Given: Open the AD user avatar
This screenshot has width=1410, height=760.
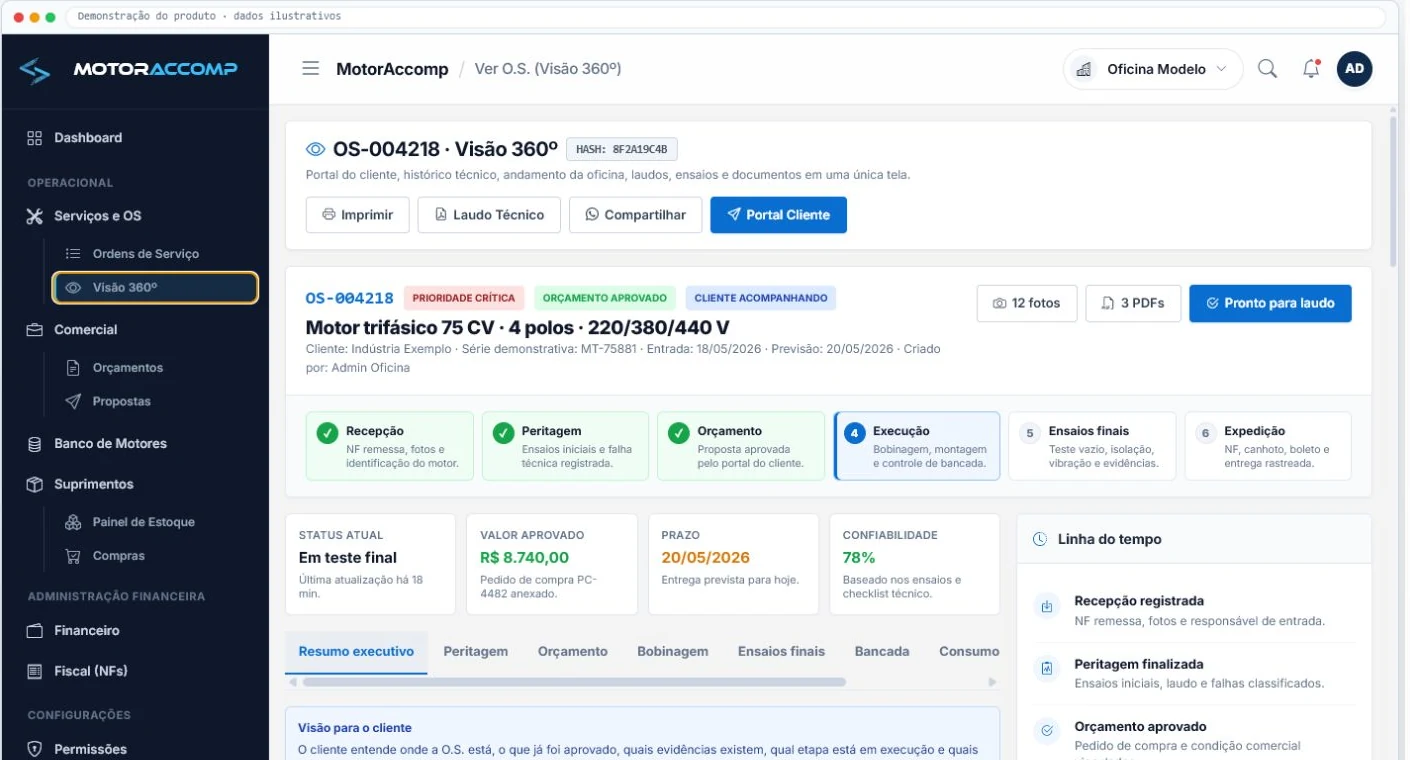Looking at the screenshot, I should 1354,69.
